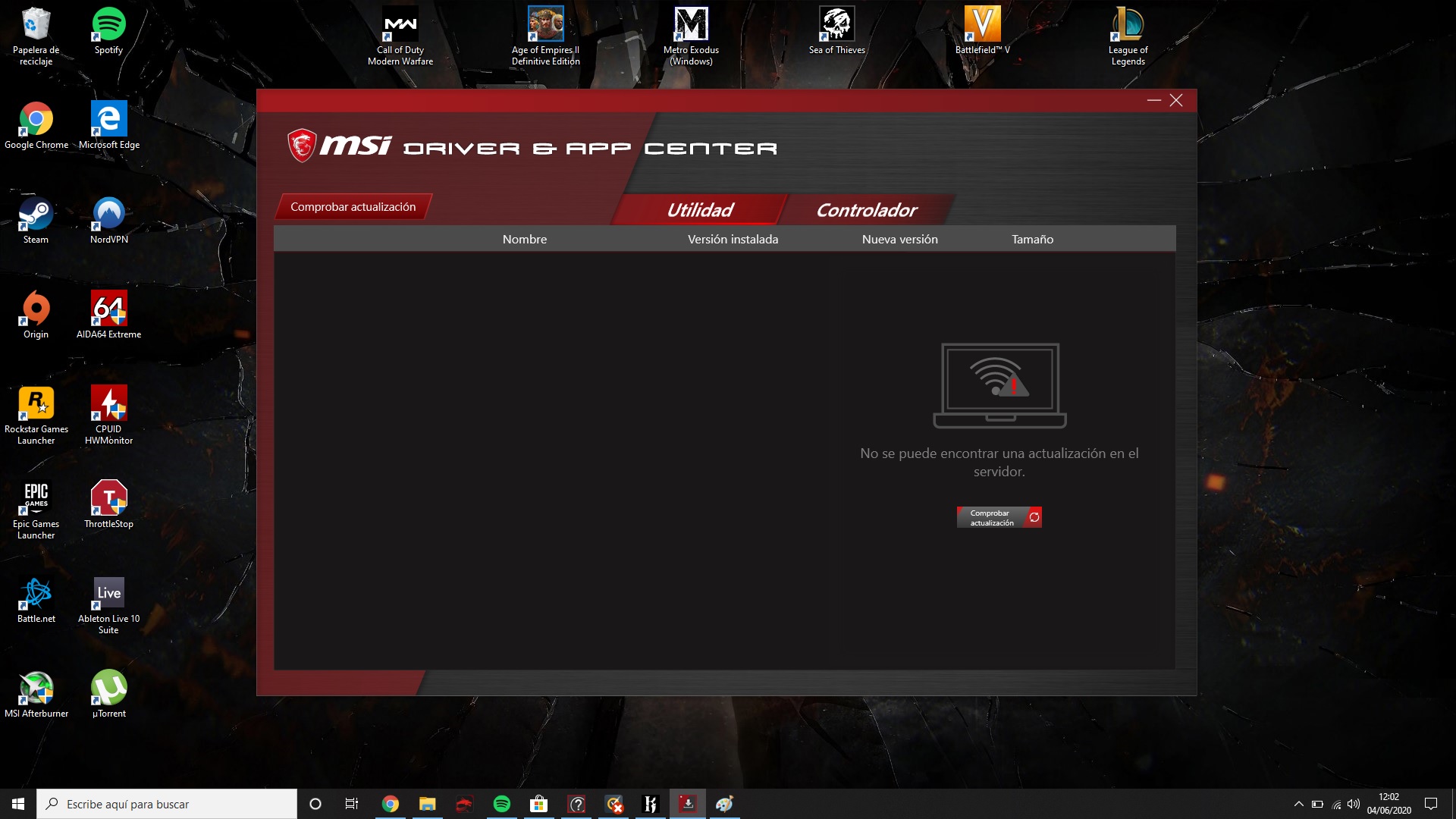Open the Rockstar Games Launcher shortcut
This screenshot has height=819, width=1456.
[x=36, y=416]
